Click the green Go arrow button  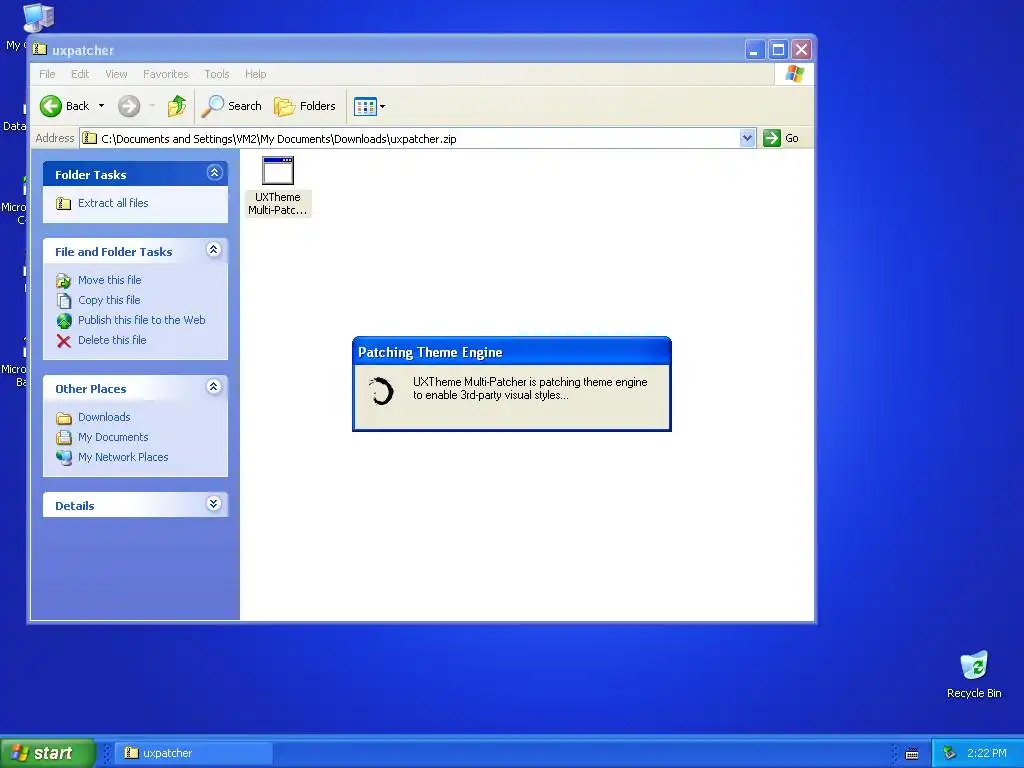tap(772, 138)
